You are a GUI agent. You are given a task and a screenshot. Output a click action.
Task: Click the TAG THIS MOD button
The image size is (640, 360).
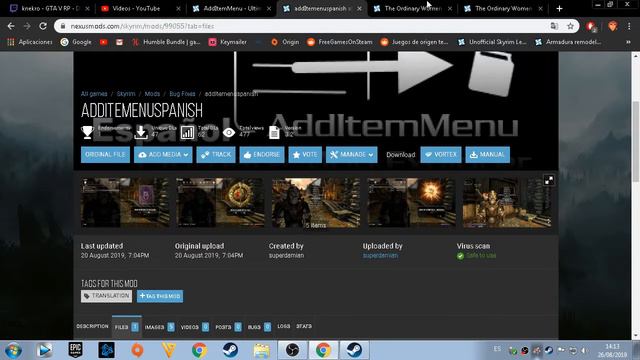[160, 296]
